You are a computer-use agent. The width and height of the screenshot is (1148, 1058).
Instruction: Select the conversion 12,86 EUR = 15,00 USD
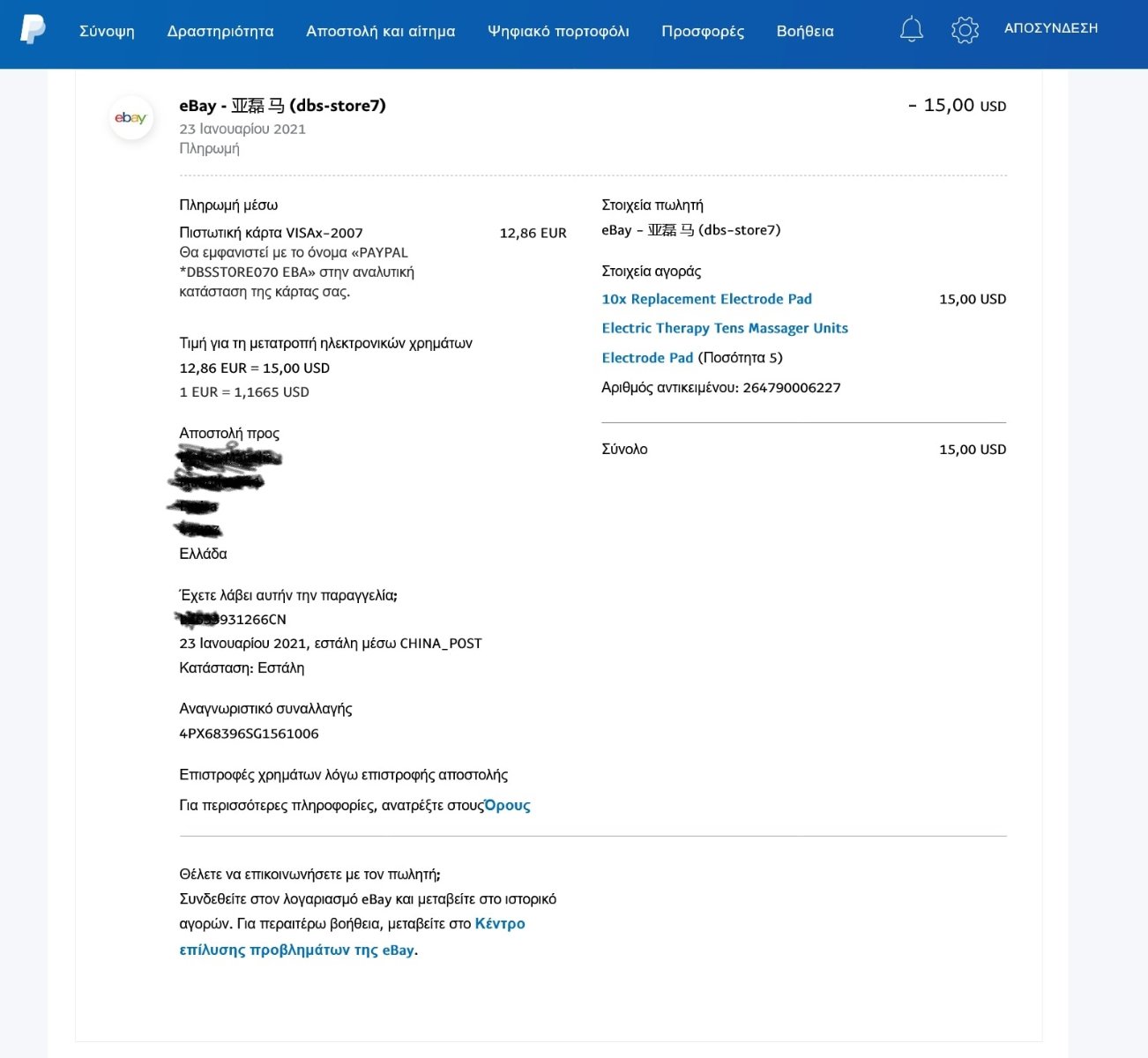click(254, 368)
